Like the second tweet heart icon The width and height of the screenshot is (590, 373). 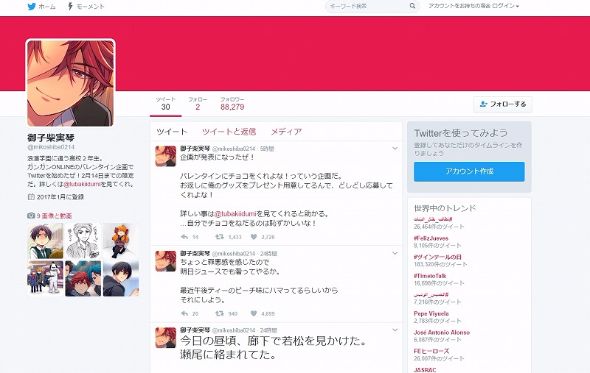coord(254,314)
